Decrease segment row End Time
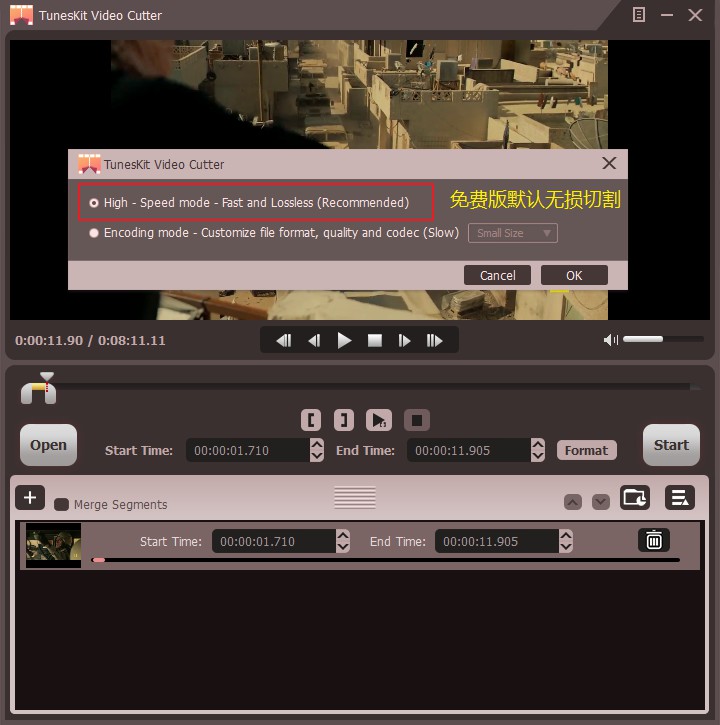 (x=566, y=547)
